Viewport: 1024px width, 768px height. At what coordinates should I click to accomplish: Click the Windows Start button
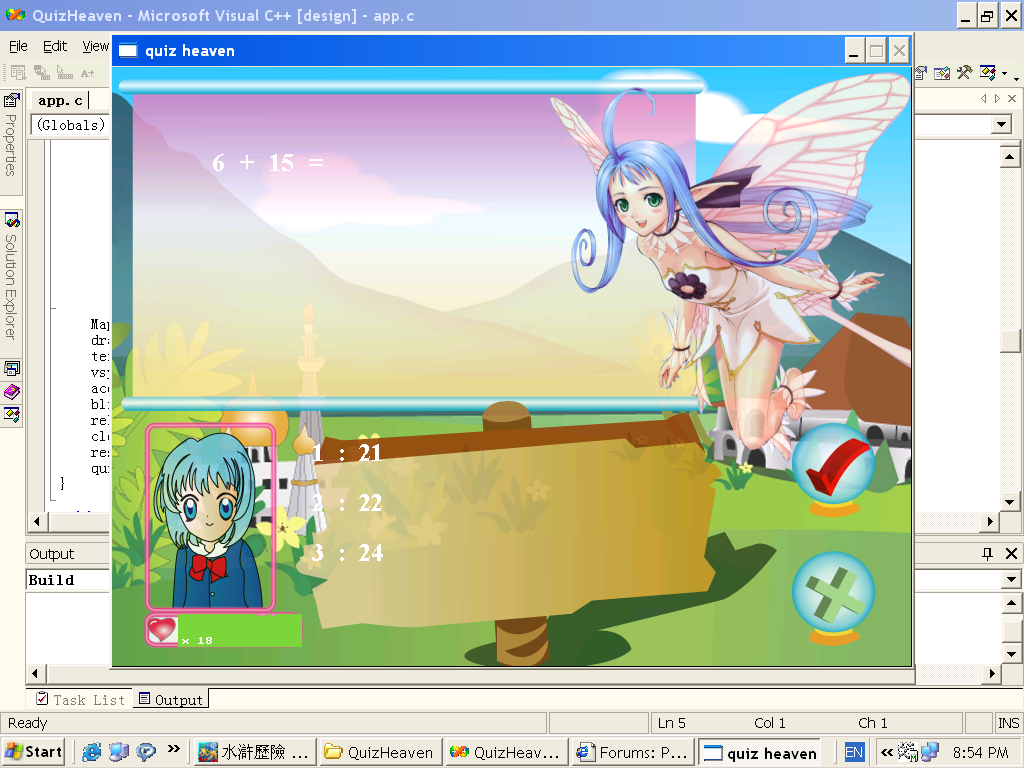(33, 752)
